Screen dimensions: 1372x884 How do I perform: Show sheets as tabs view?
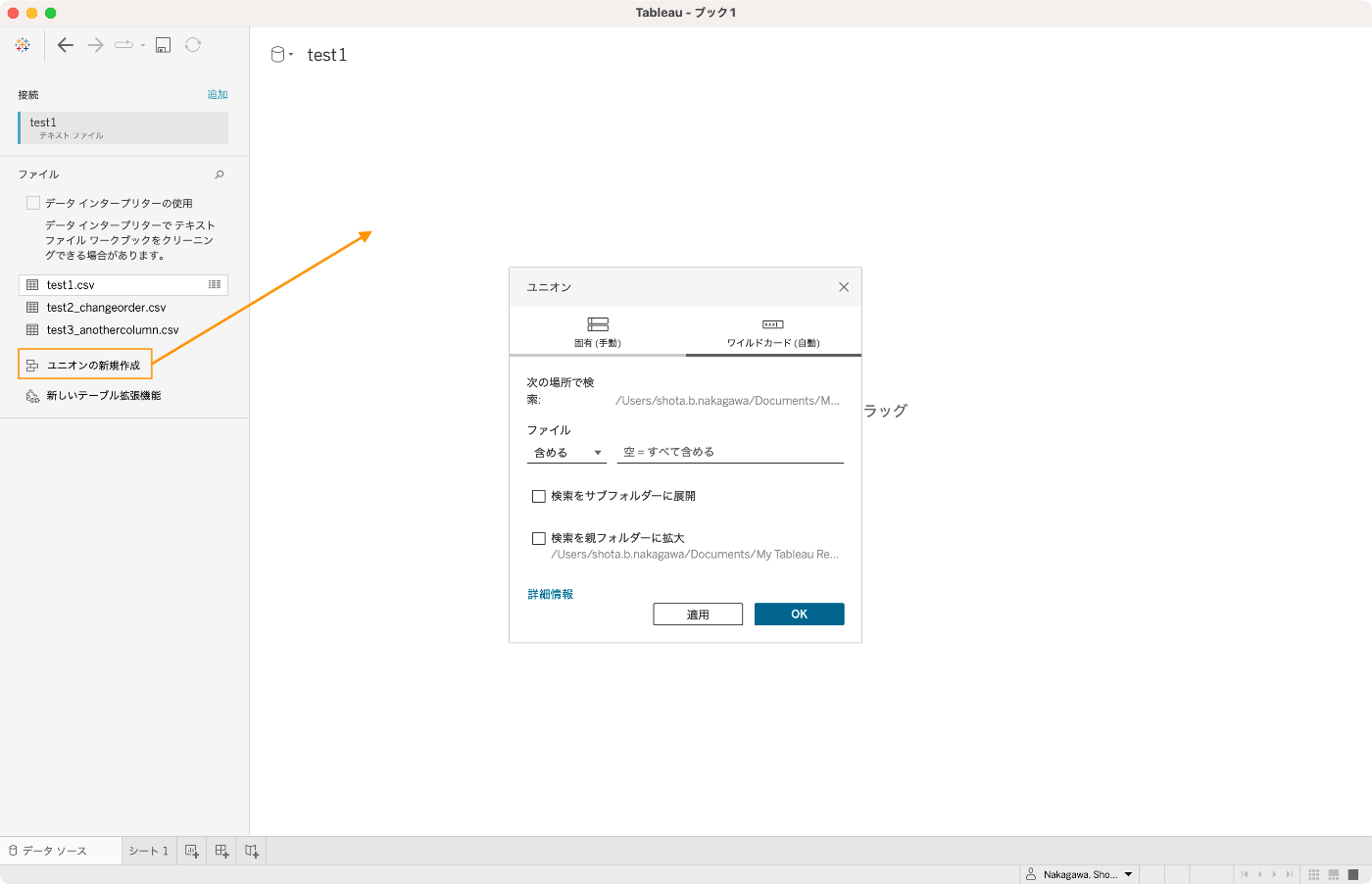(1353, 874)
